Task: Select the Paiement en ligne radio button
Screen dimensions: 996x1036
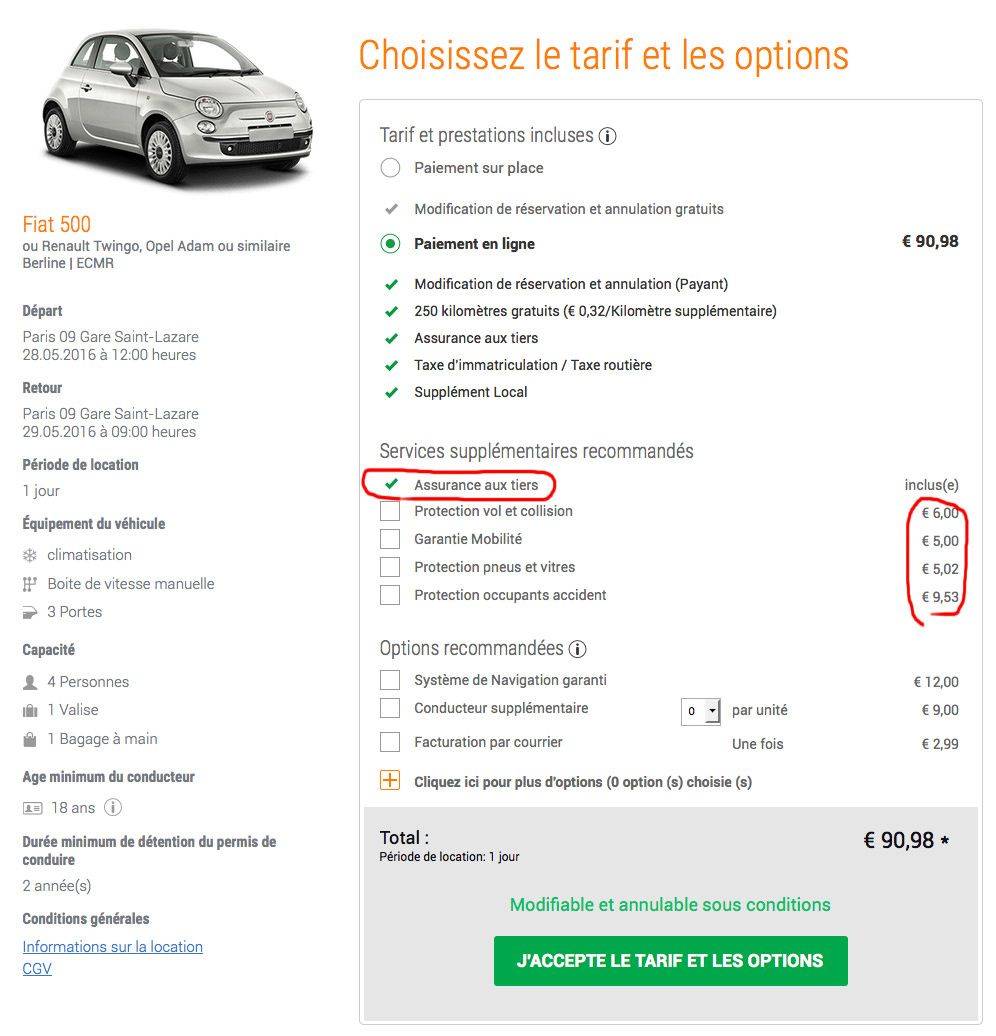Action: (390, 244)
